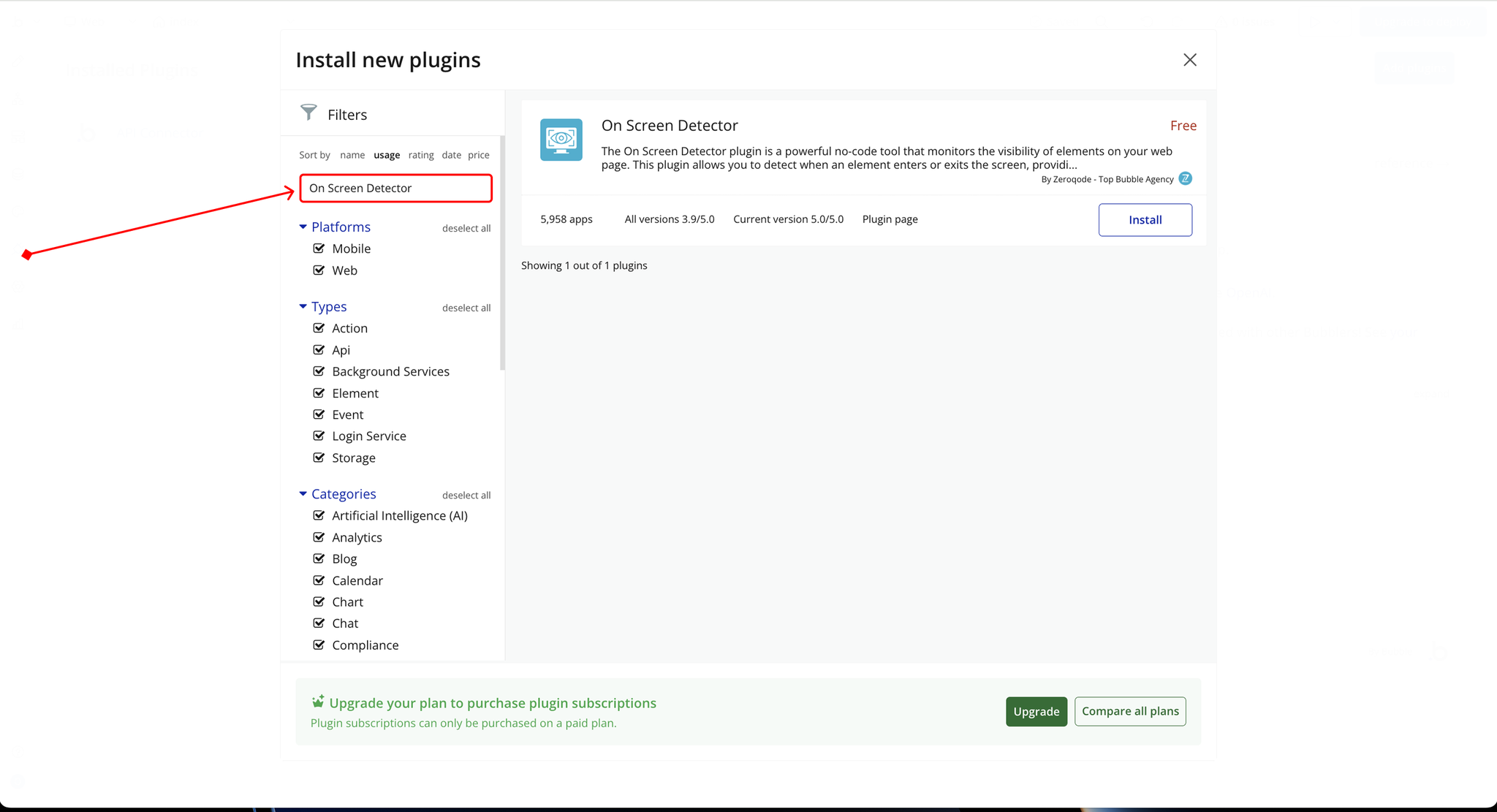This screenshot has height=812, width=1497.
Task: Click the crown icon in the upgrade banner
Action: click(x=318, y=702)
